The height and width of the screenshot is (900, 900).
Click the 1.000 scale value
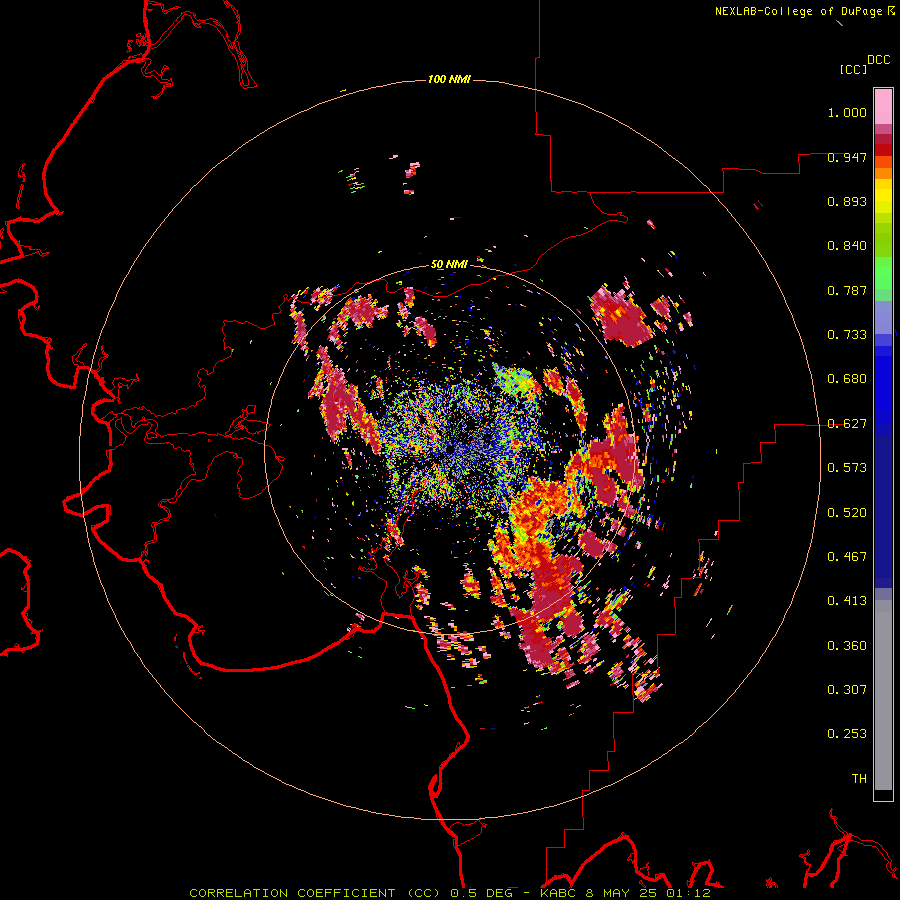pos(847,112)
